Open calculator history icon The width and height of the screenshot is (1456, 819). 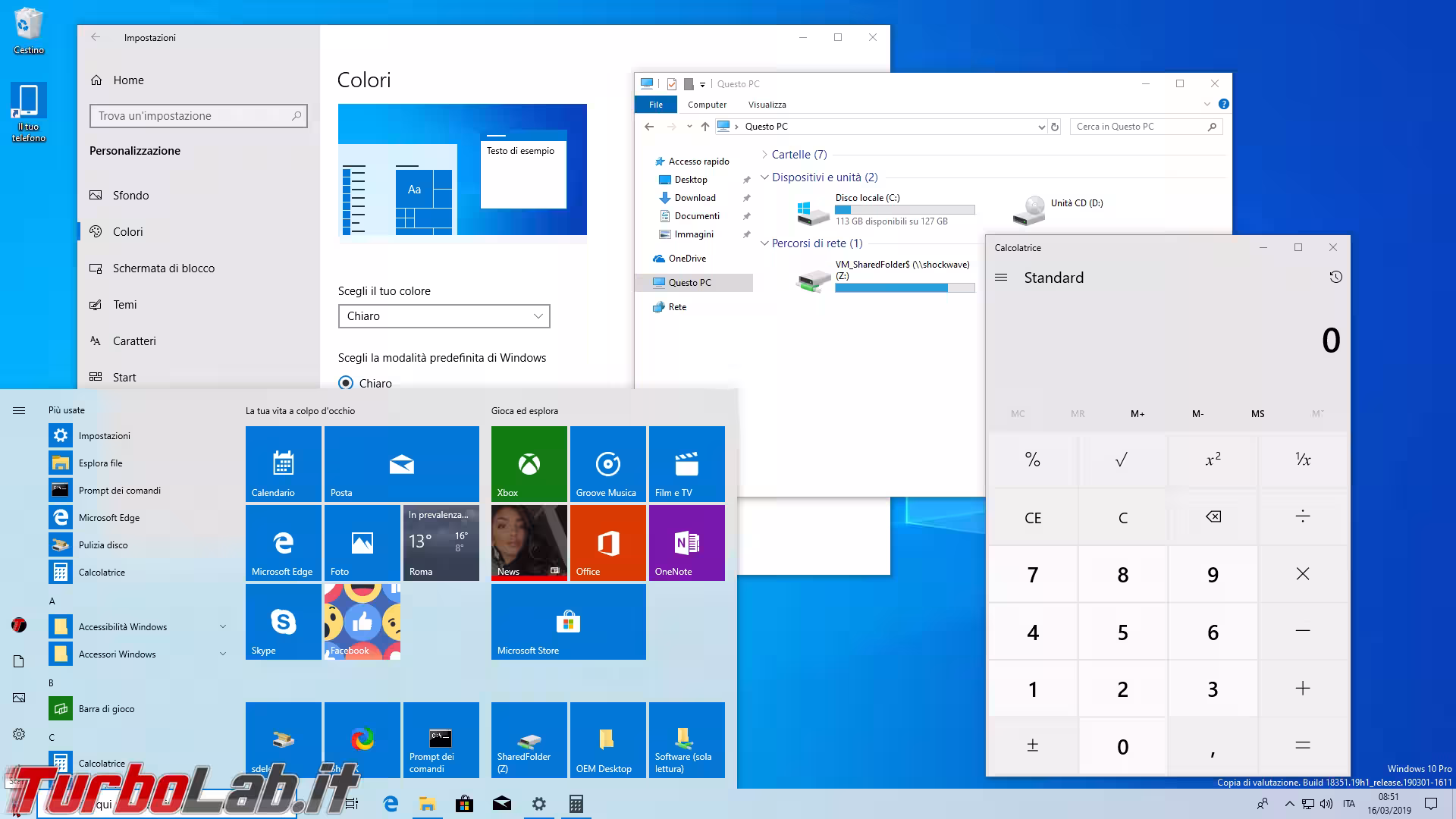1335,278
